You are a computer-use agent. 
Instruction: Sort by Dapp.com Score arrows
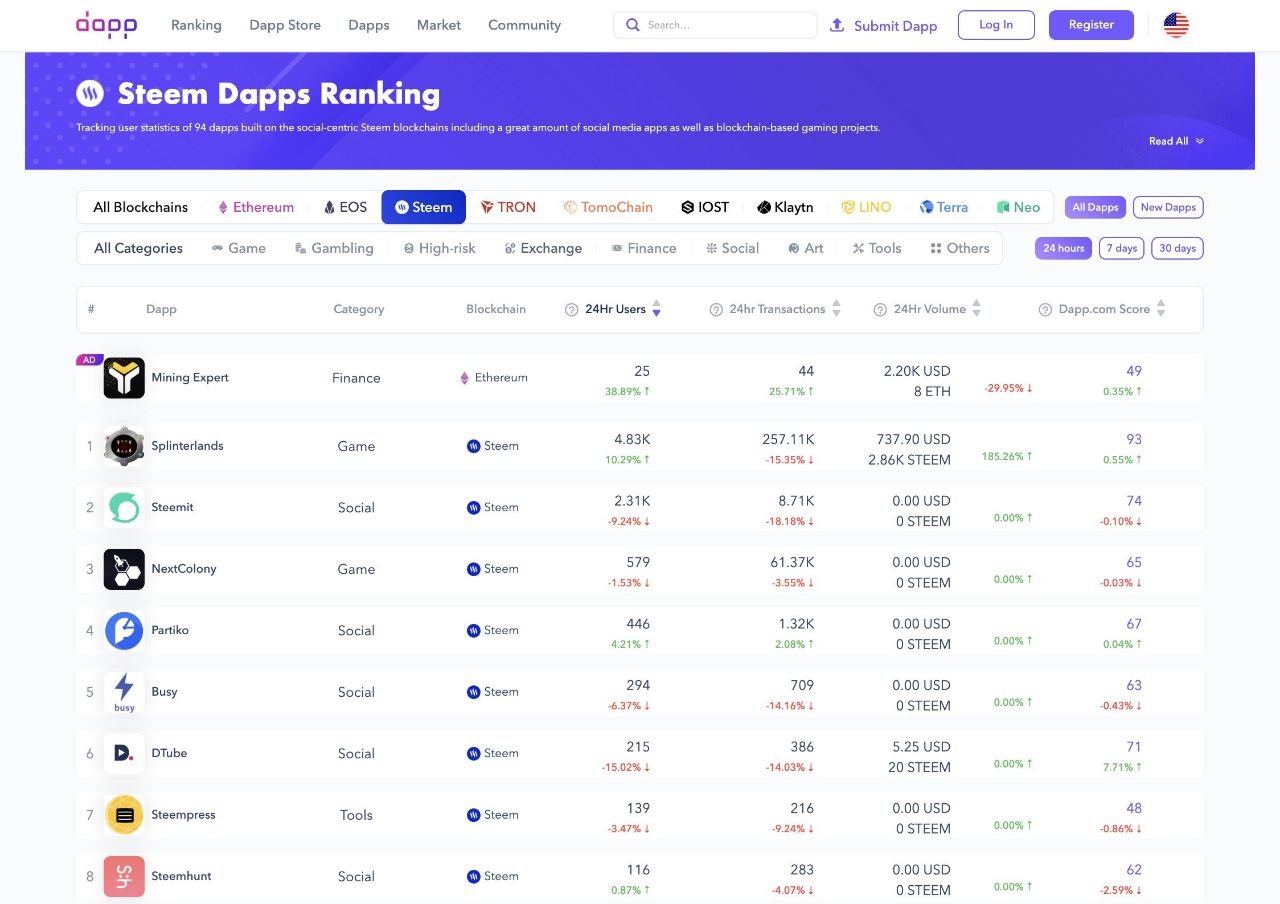click(x=1160, y=309)
